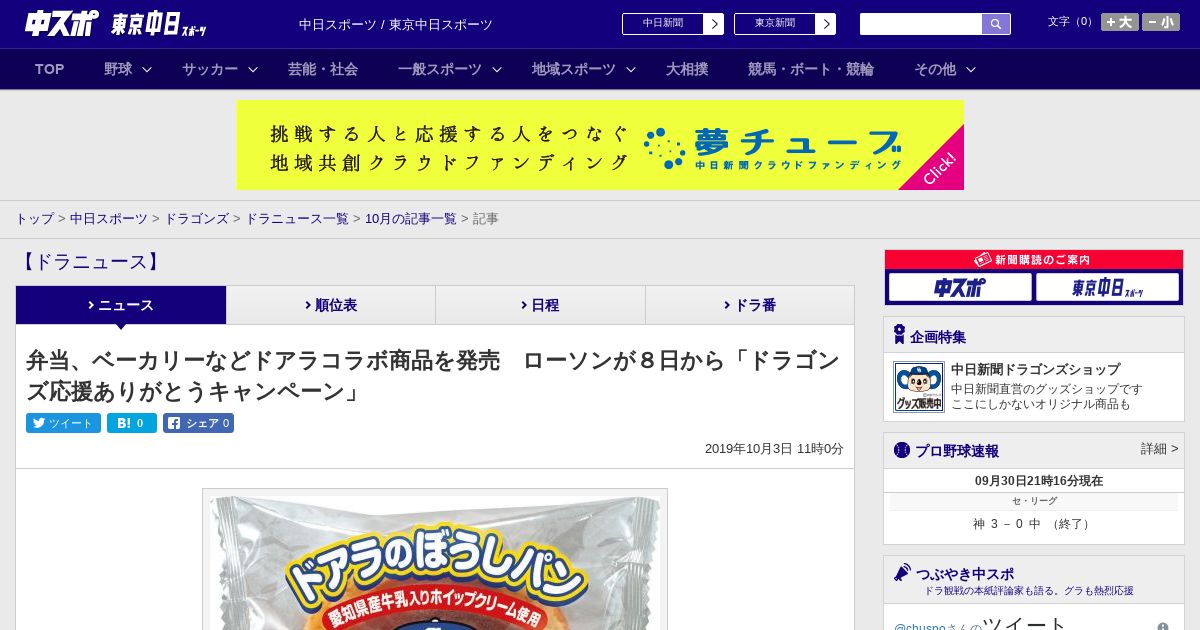Open 中スポ subscription banner button
1200x630 pixels.
(960, 287)
